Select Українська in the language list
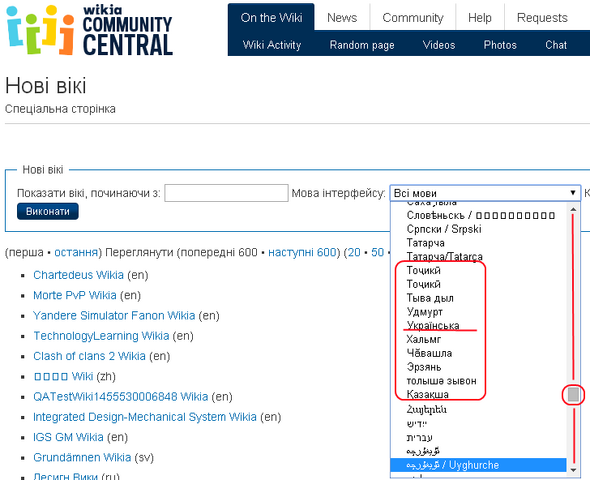Viewport: 590px width, 480px height. point(433,325)
